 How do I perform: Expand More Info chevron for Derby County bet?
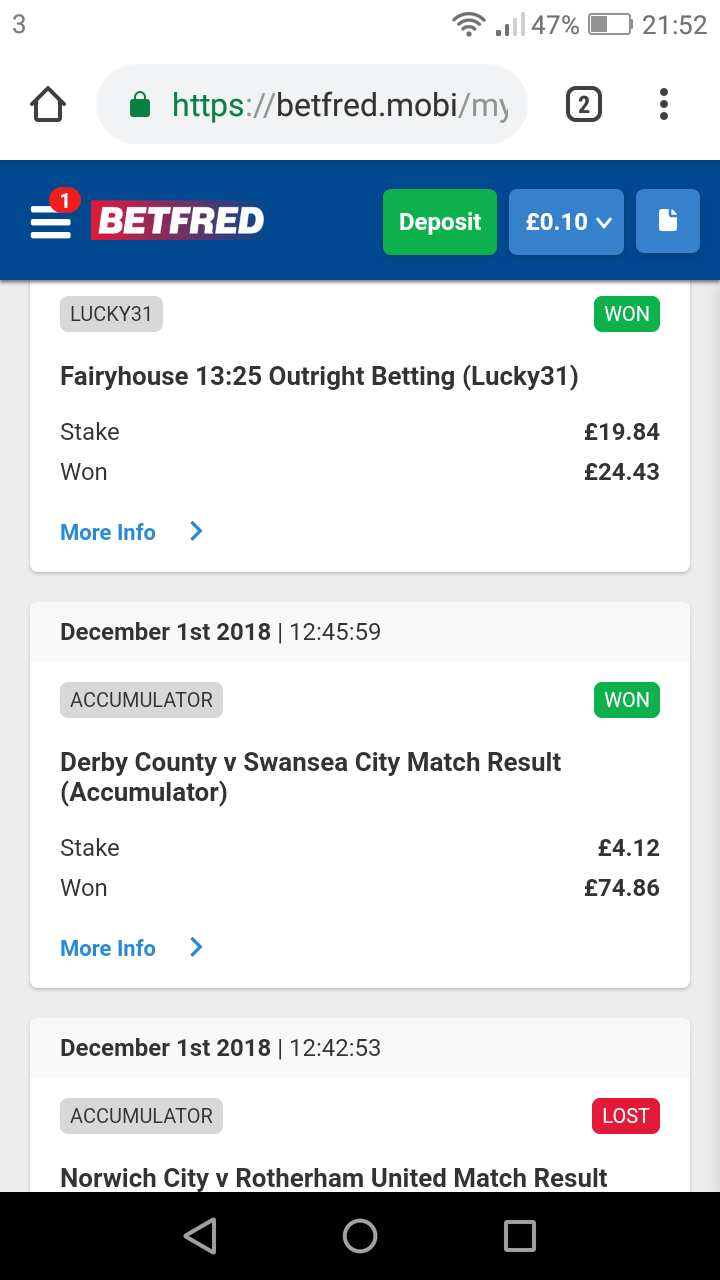196,948
